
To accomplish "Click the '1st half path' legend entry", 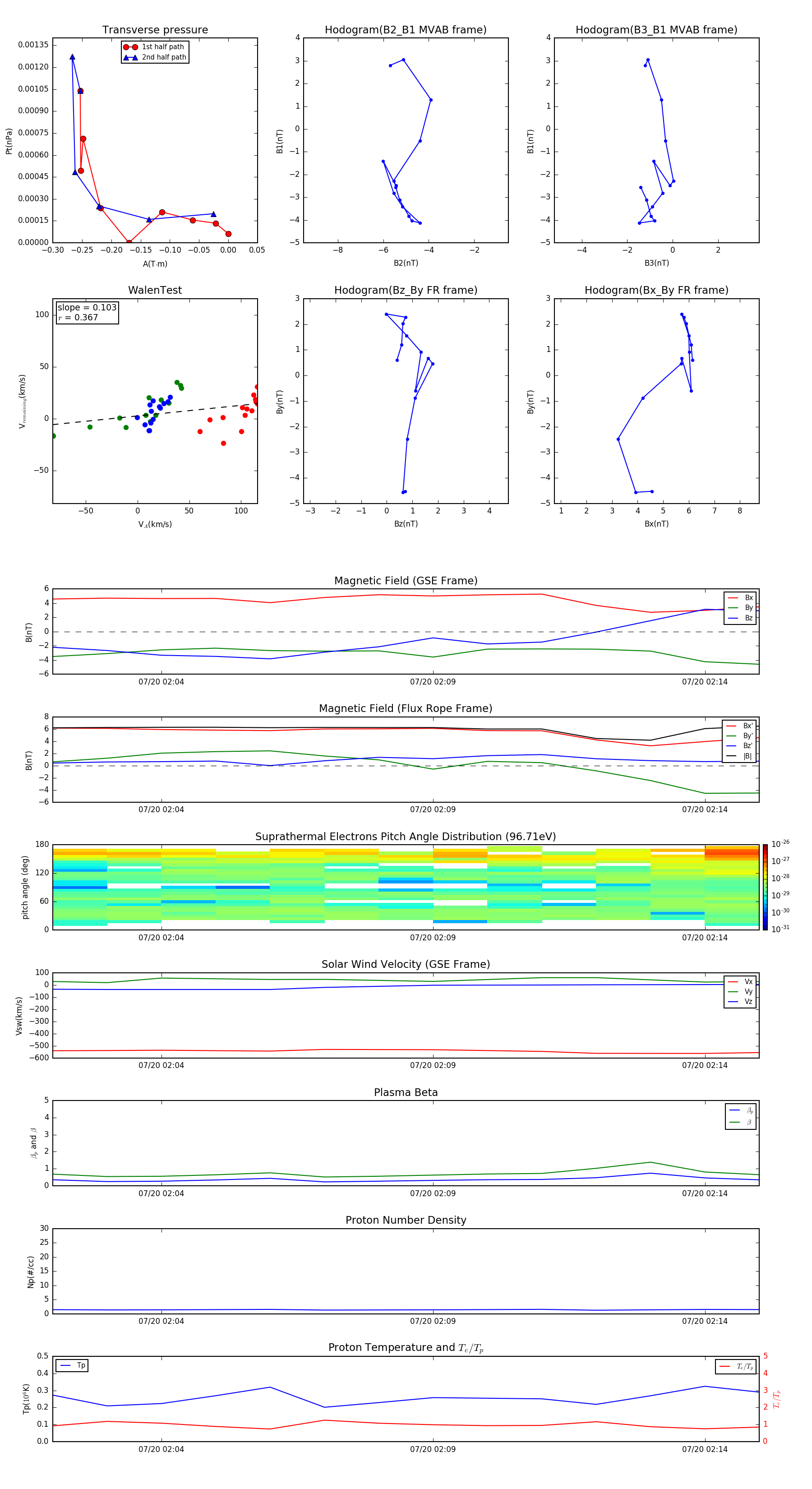I will [154, 47].
